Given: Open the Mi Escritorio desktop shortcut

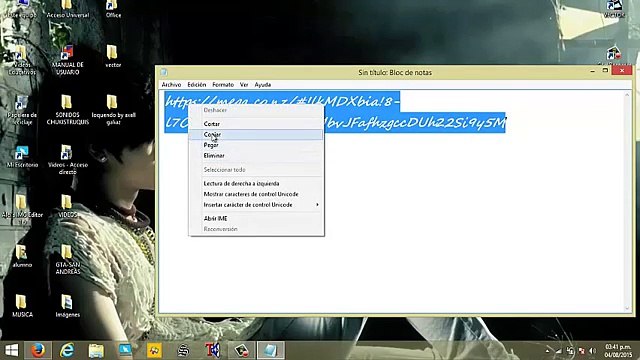Looking at the screenshot, I should point(22,156).
